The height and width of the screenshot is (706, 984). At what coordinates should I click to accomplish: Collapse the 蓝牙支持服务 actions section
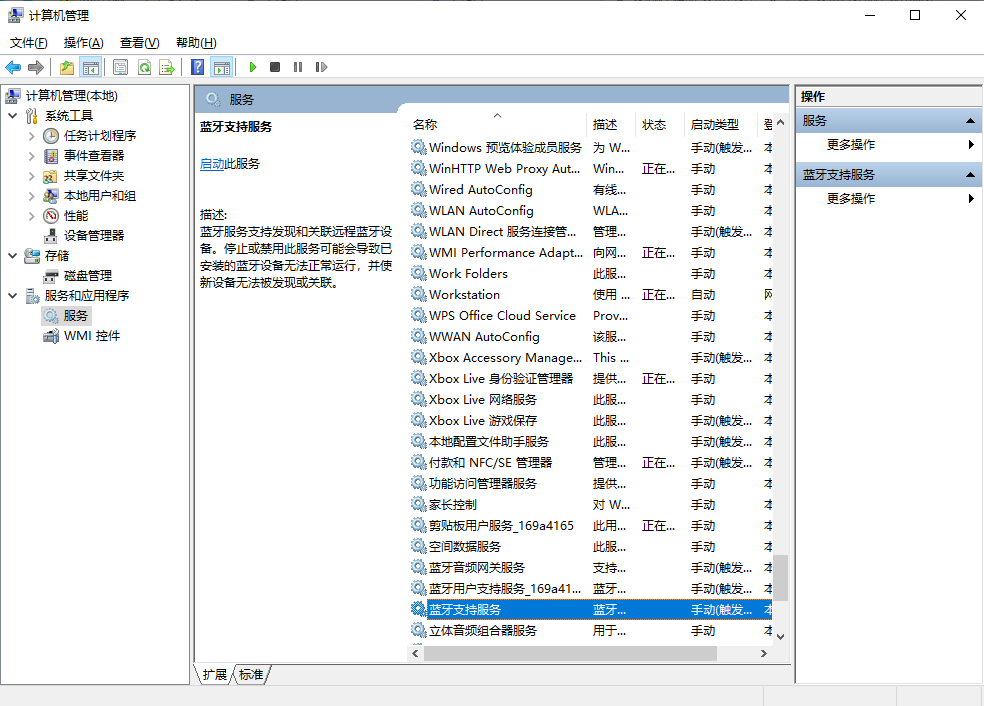coord(969,175)
